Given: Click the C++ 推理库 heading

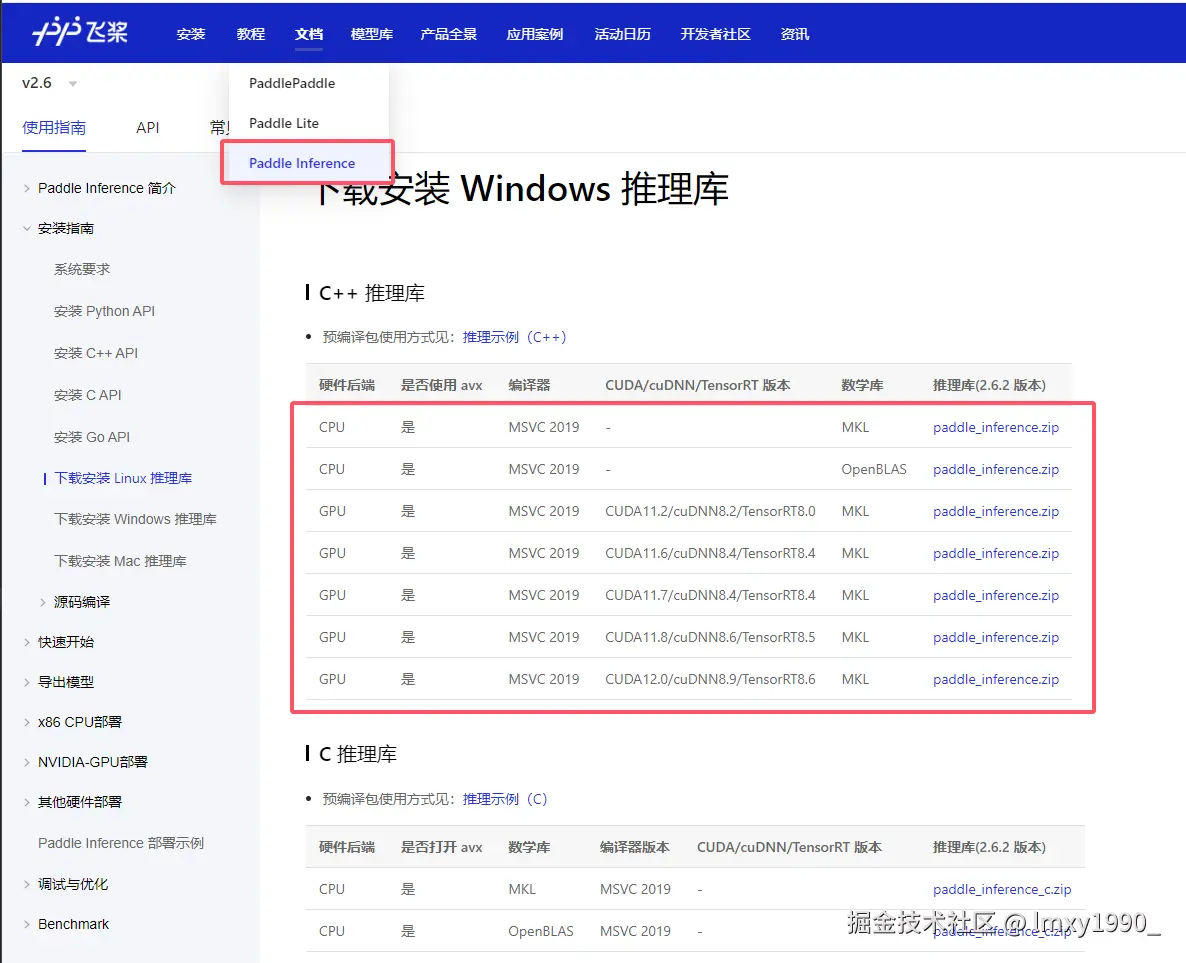Looking at the screenshot, I should [x=371, y=294].
